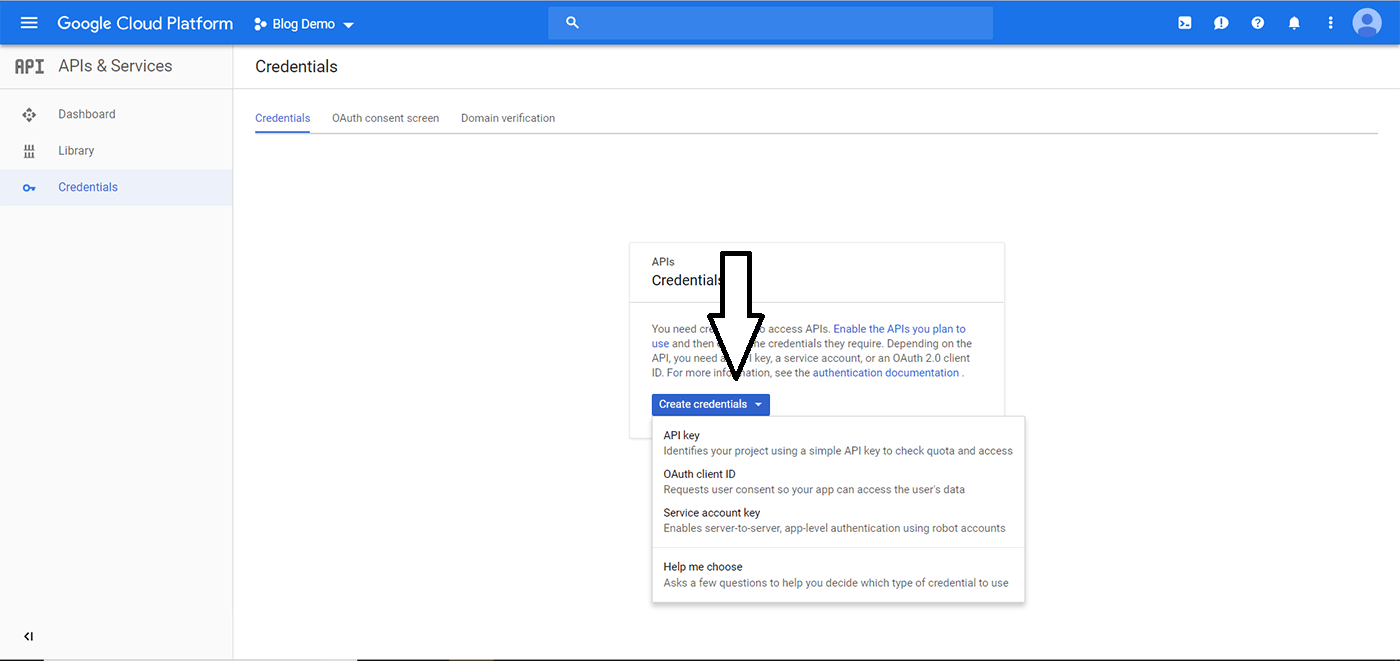Click the Credentials key icon in sidebar
This screenshot has width=1400, height=661.
[29, 188]
